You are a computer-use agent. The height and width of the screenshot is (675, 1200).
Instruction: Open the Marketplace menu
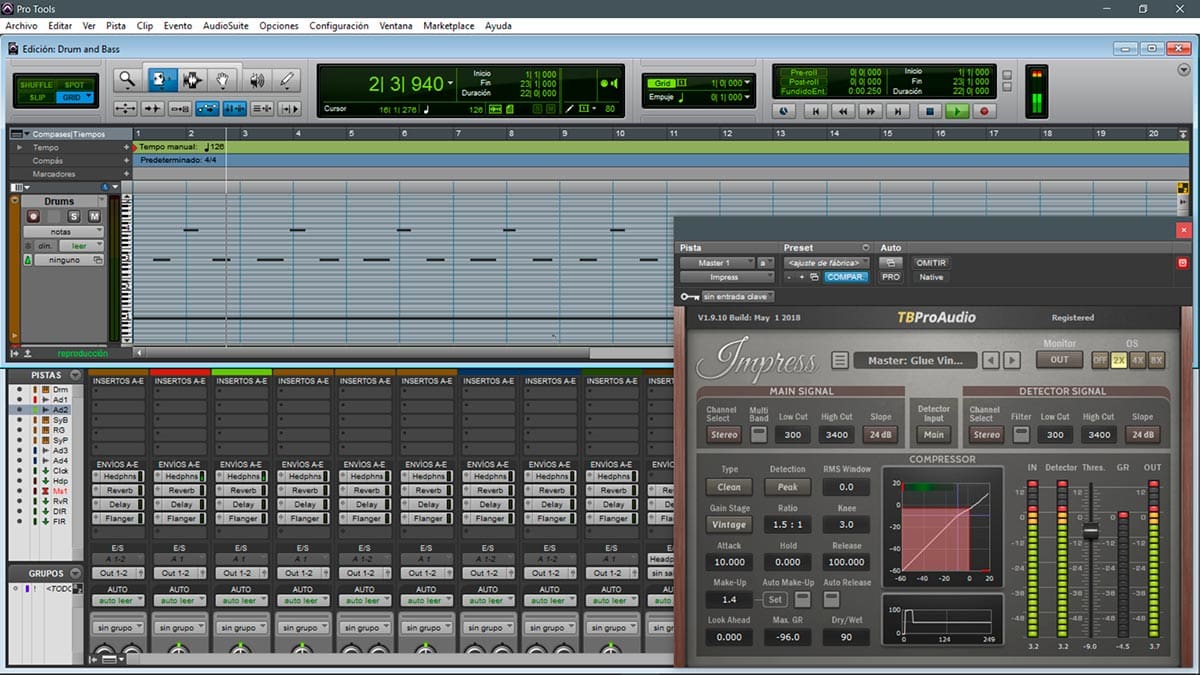click(449, 25)
